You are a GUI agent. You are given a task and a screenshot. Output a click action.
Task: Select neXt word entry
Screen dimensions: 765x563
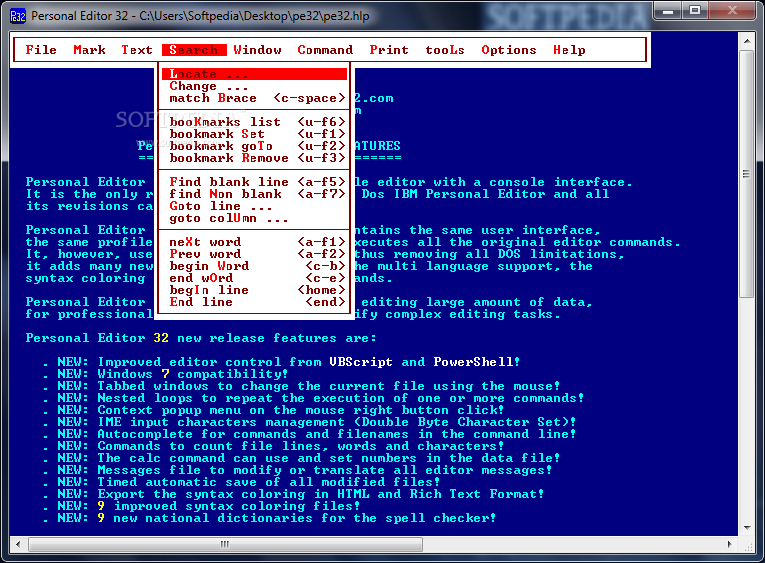(x=254, y=242)
